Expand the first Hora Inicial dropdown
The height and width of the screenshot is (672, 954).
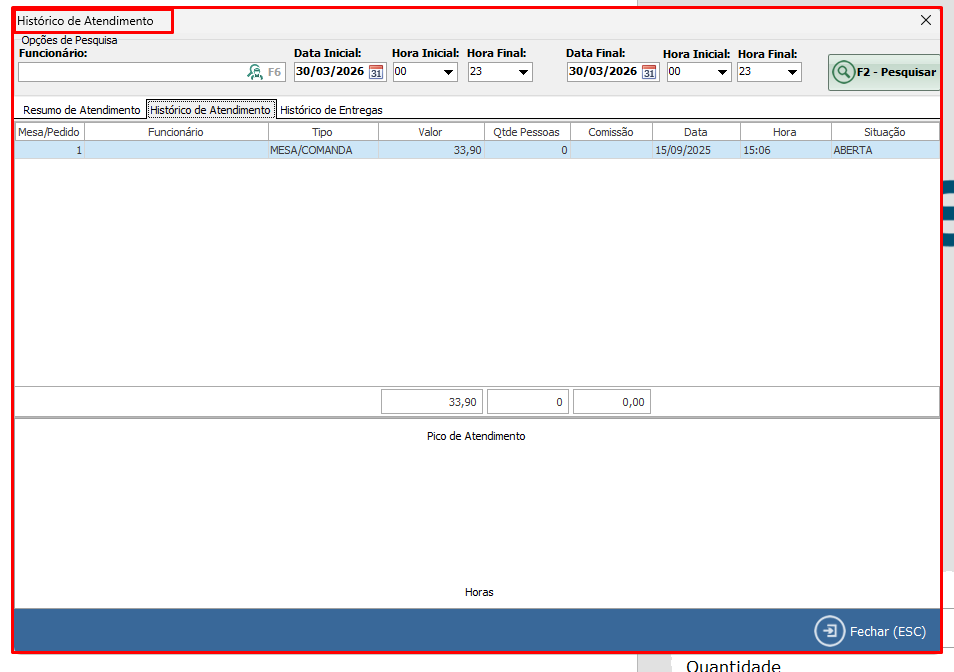(448, 72)
